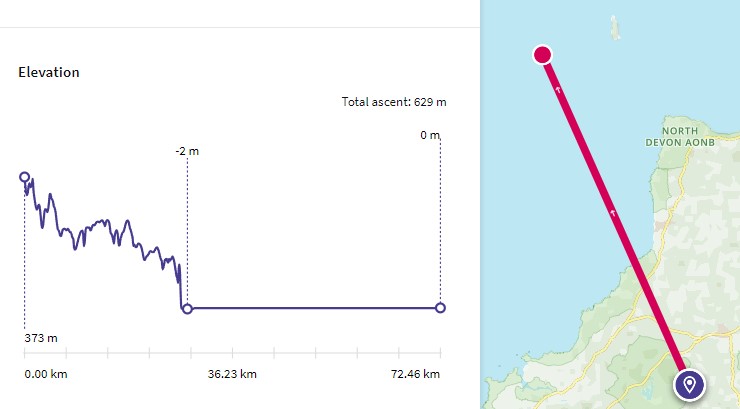Click the 373 m elevation label
Screen dimensions: 740x409
(41, 338)
